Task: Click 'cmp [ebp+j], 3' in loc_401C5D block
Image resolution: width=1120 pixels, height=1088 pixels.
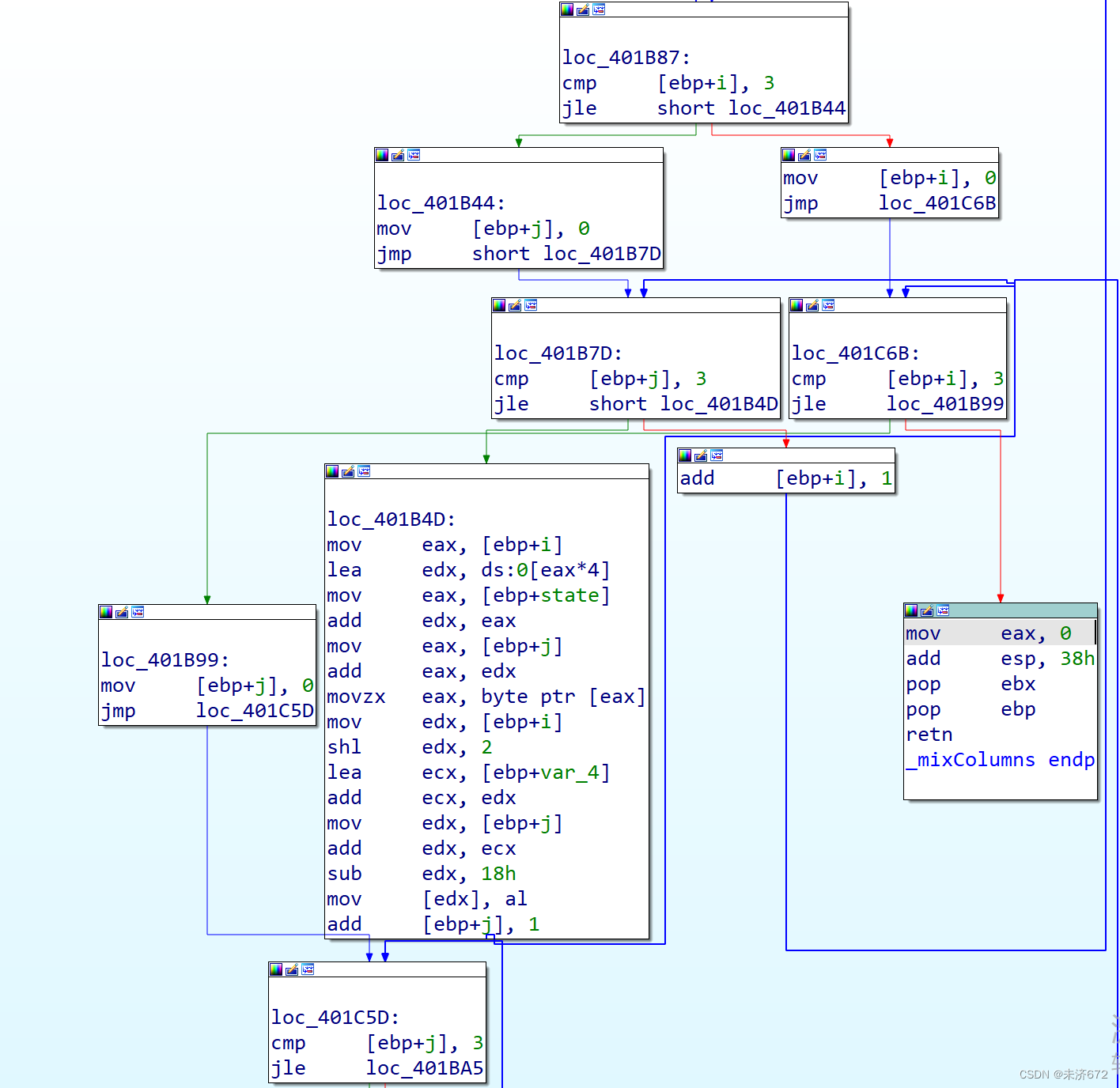Action: tap(377, 1043)
